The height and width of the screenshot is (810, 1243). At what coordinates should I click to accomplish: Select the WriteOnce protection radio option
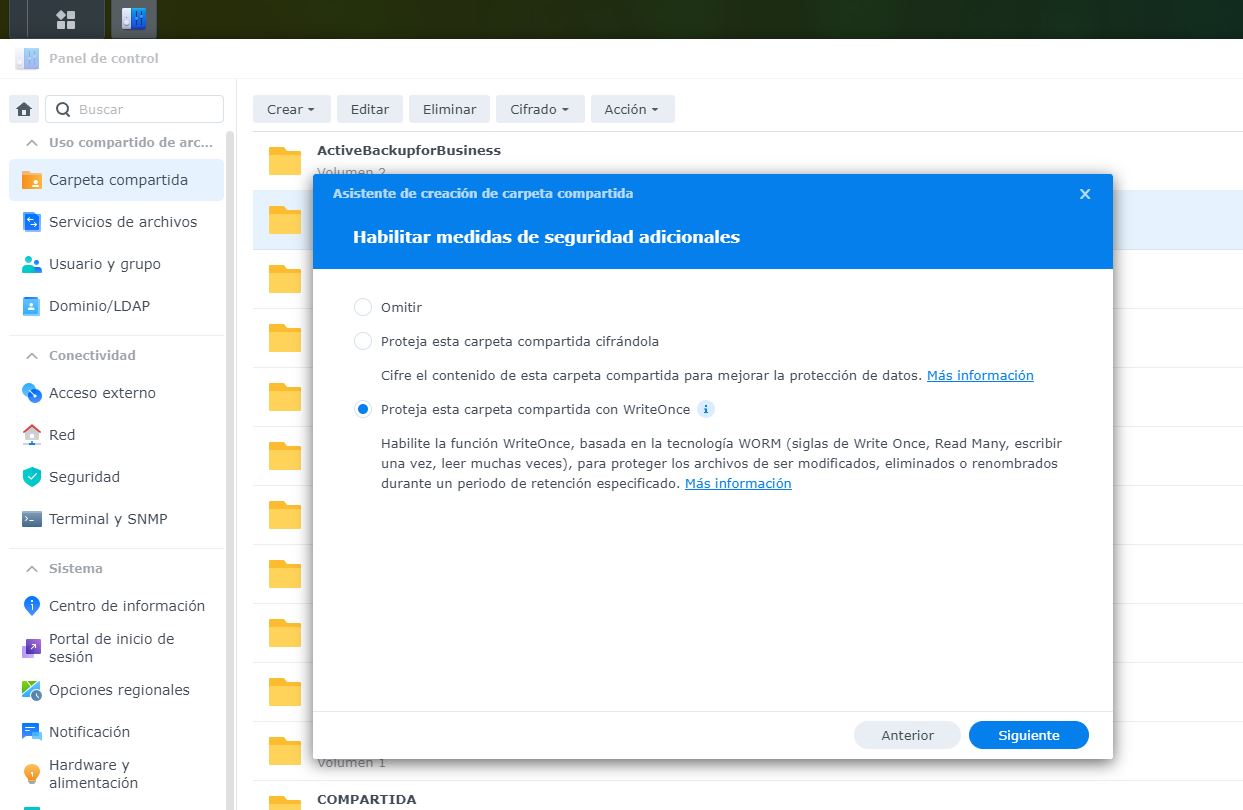pos(363,409)
